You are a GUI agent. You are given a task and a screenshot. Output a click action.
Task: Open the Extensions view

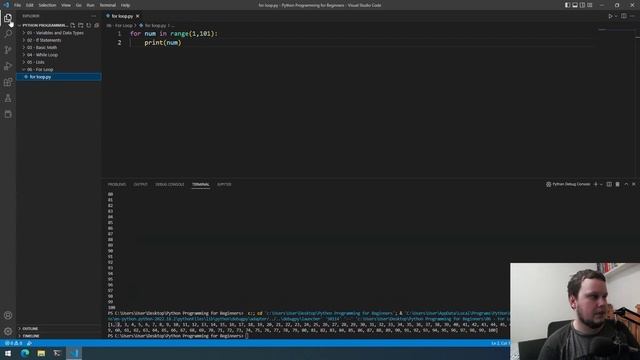click(8, 82)
